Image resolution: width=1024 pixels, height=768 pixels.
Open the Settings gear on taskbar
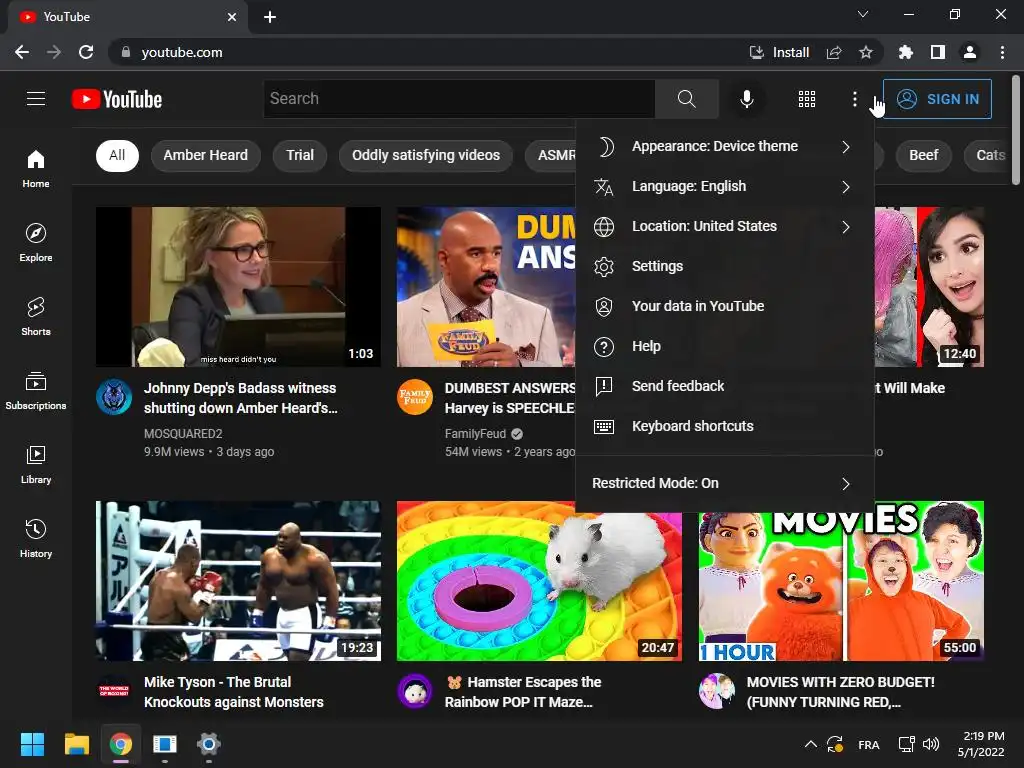(208, 744)
